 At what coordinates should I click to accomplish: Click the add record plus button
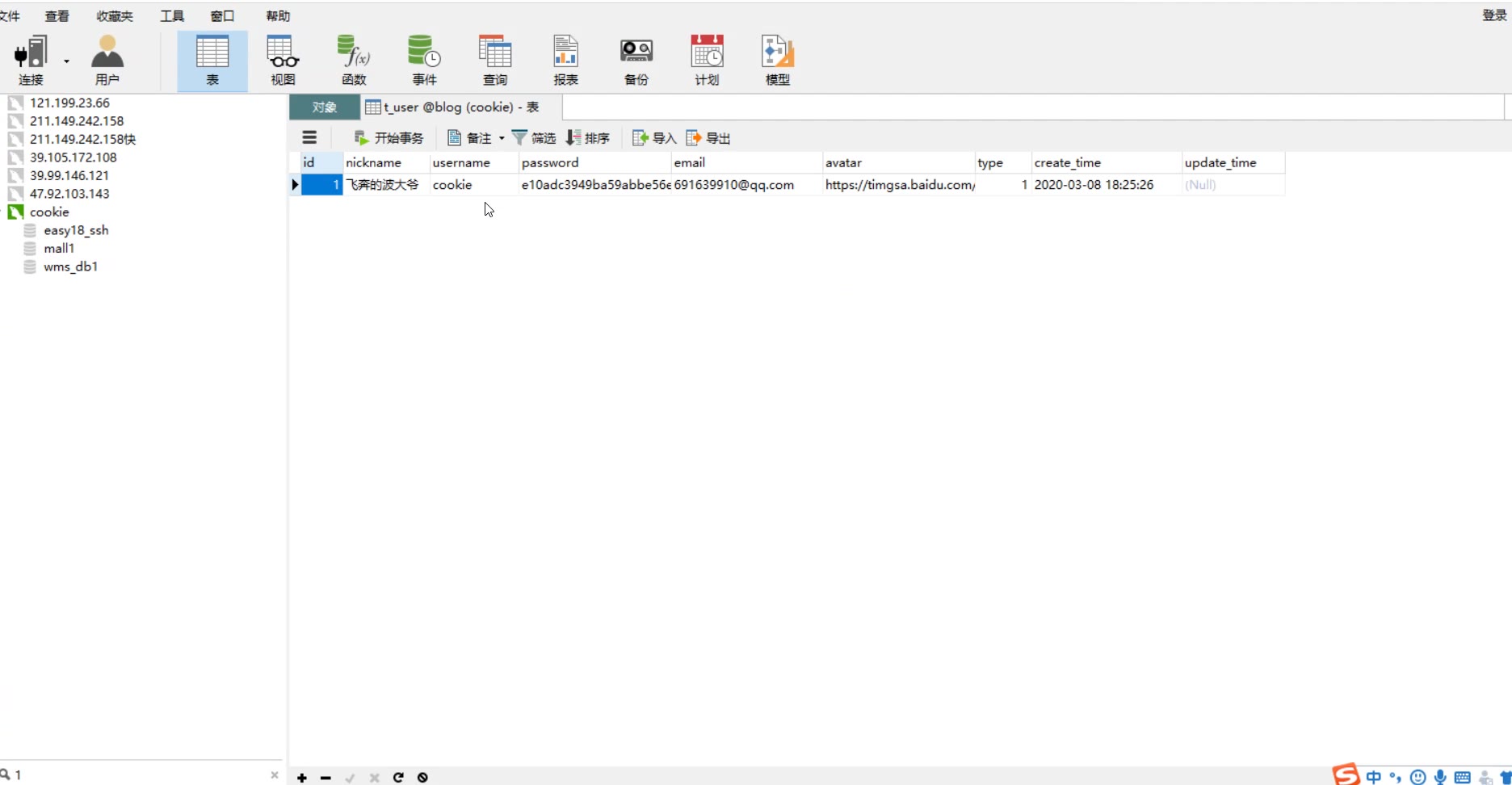[302, 778]
